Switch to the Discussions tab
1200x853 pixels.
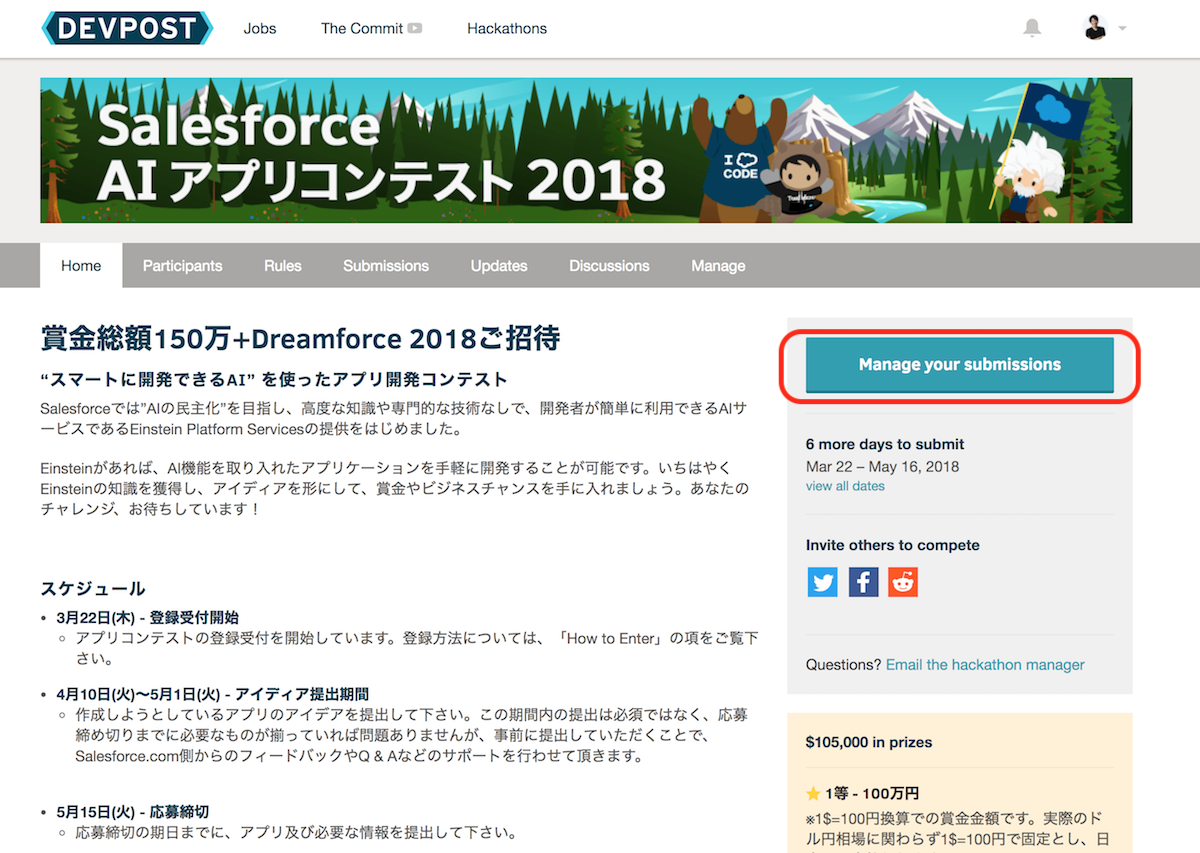pos(609,265)
